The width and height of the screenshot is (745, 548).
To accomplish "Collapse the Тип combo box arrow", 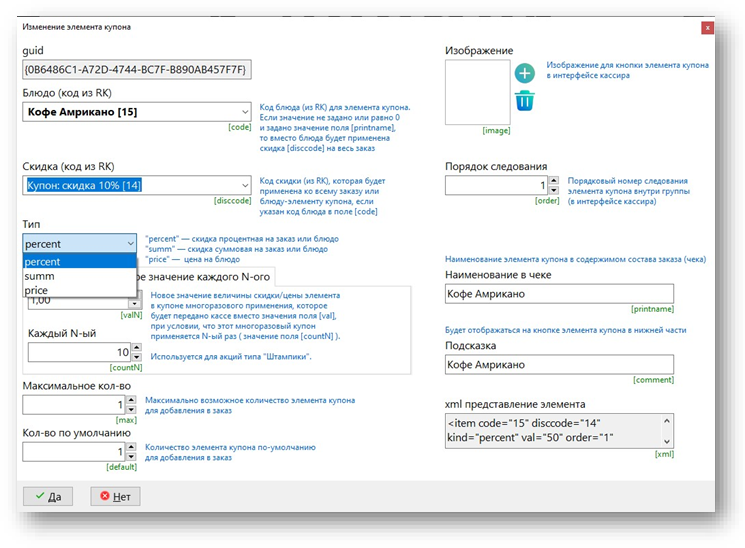I will 131,244.
